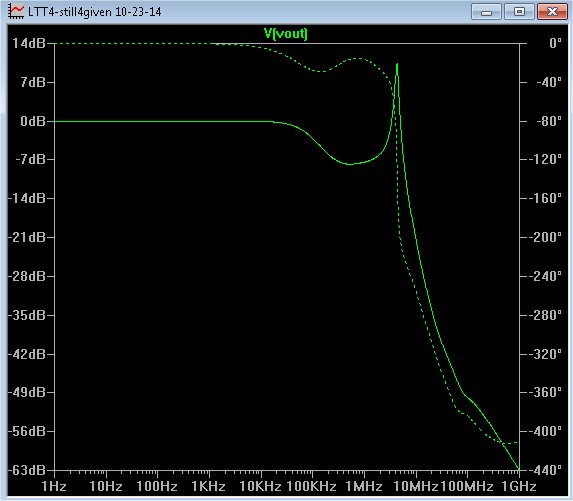Close the LTT4-still4given plot window
Image resolution: width=573 pixels, height=501 pixels.
[552, 12]
